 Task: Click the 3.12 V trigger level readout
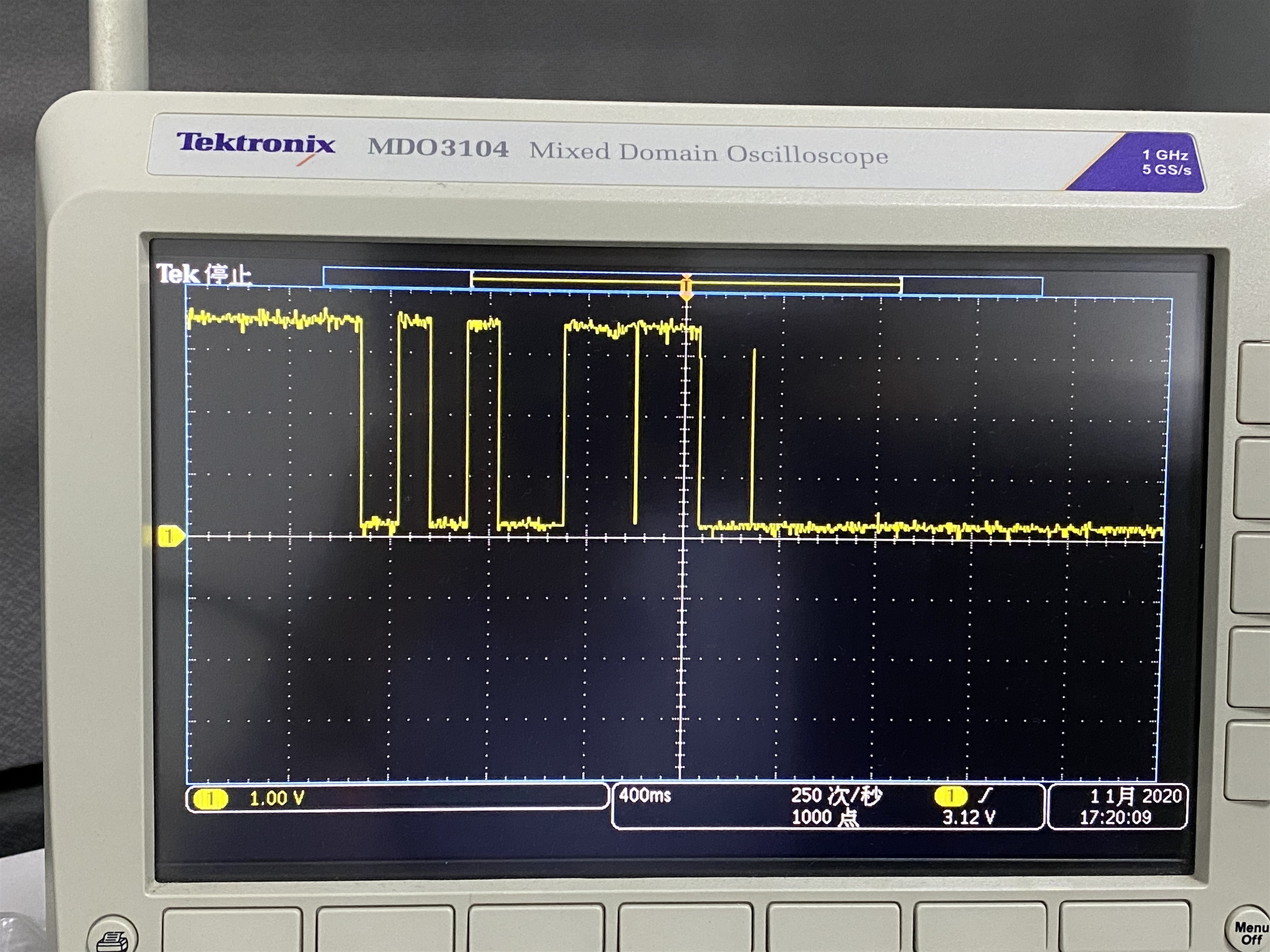coord(969,817)
